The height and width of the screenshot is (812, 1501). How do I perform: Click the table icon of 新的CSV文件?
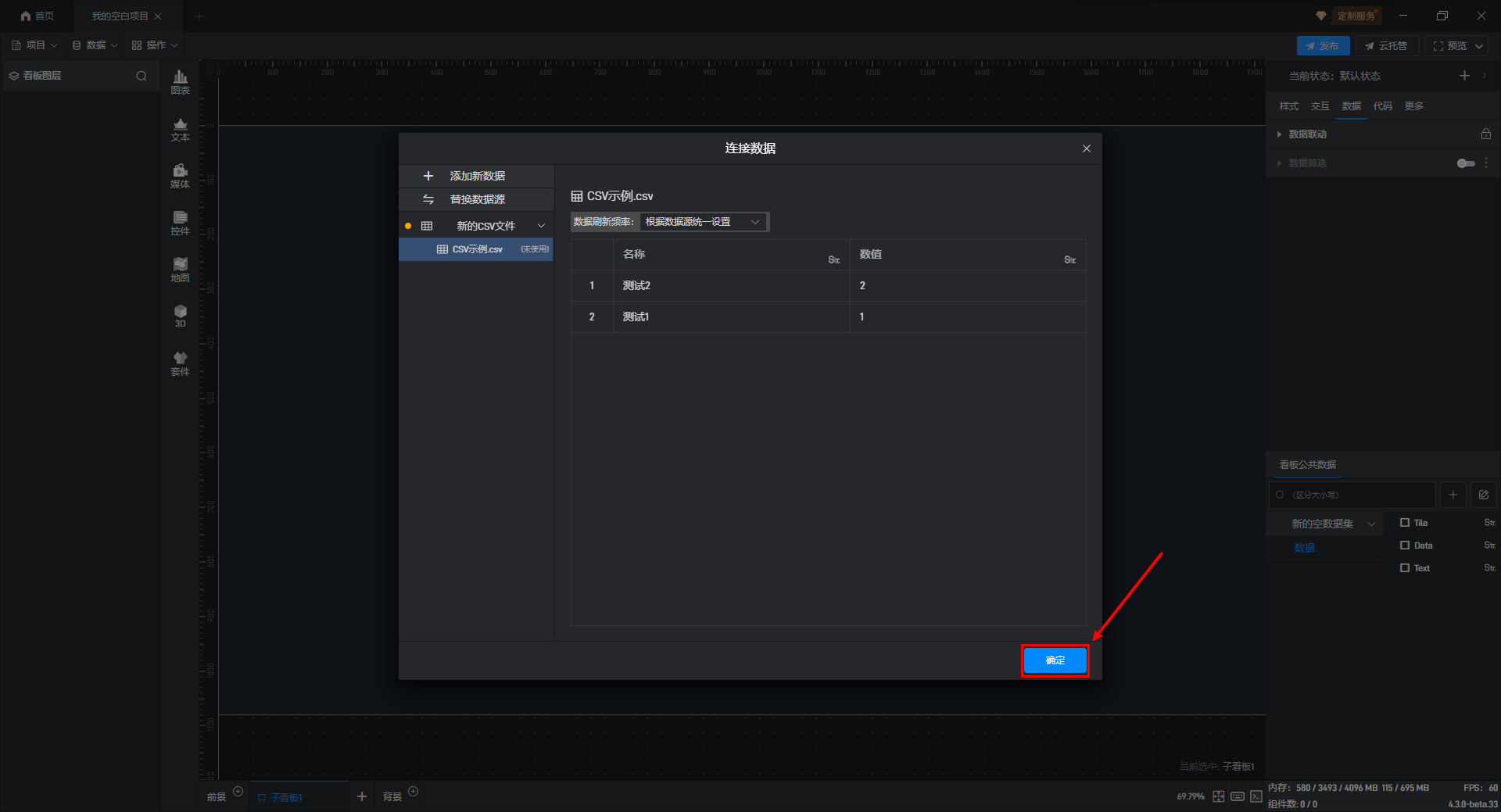[427, 226]
